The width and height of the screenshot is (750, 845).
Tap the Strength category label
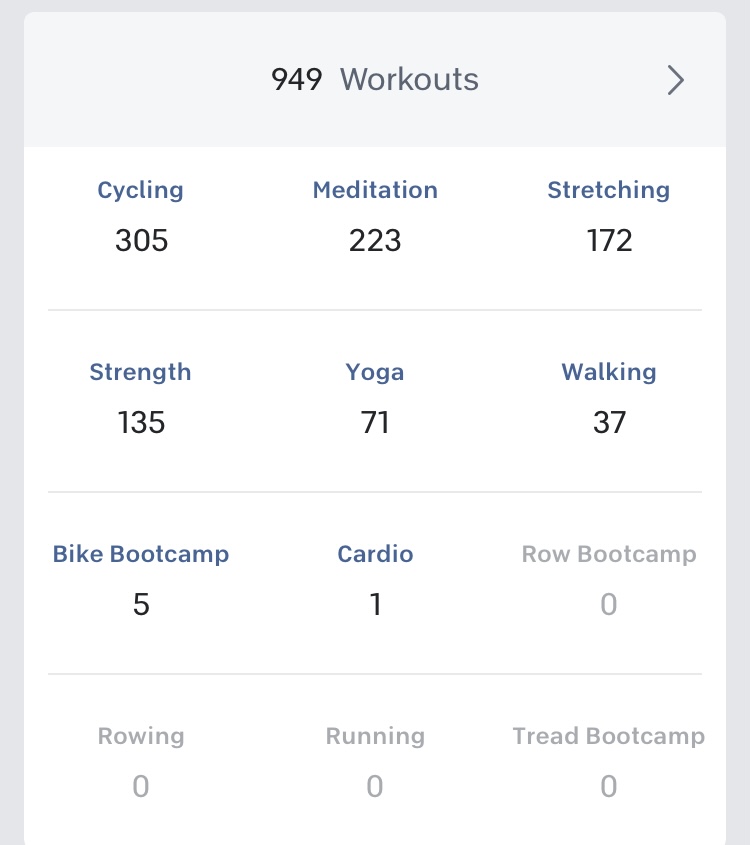pos(140,372)
